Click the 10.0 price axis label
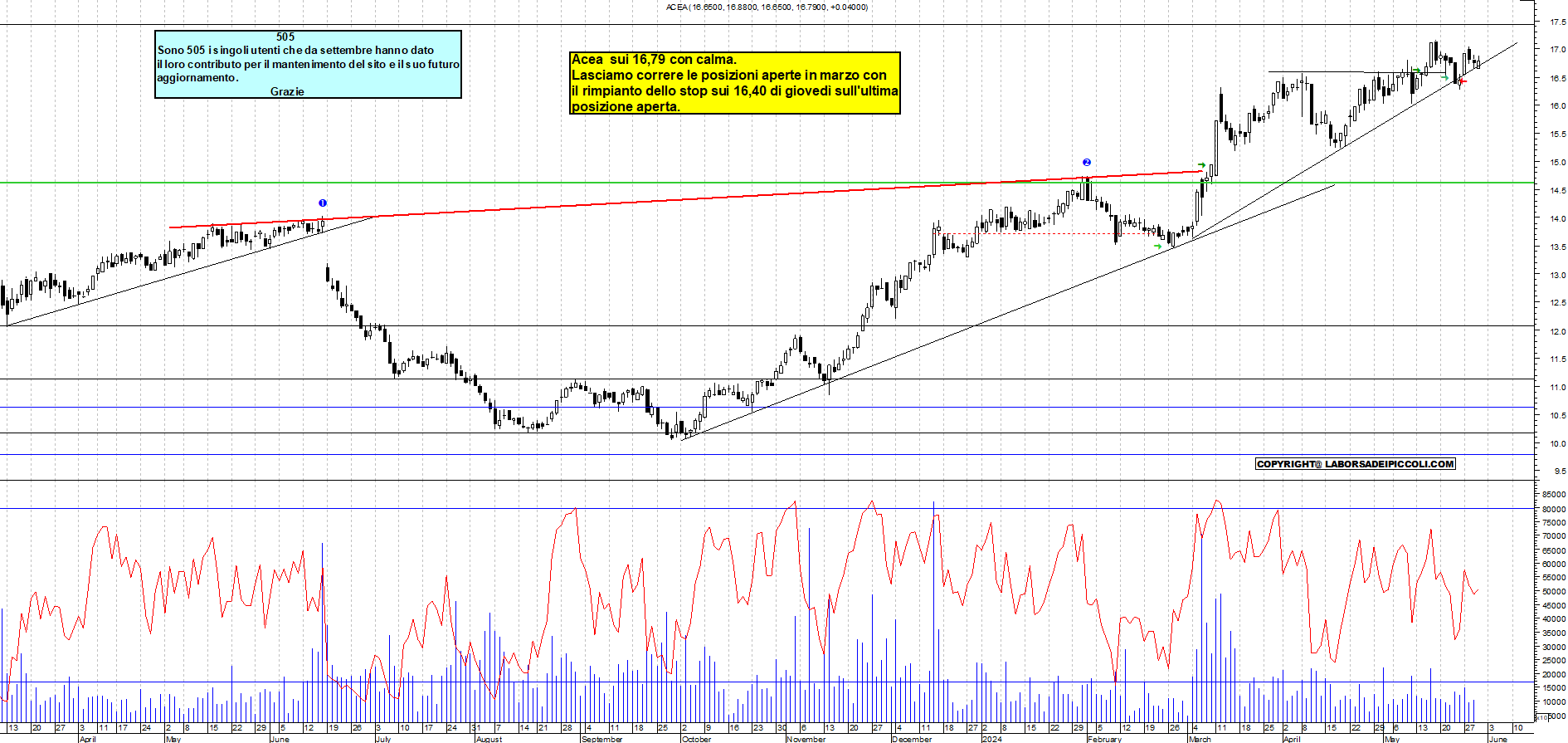Image resolution: width=1568 pixels, height=743 pixels. pyautogui.click(x=1557, y=444)
